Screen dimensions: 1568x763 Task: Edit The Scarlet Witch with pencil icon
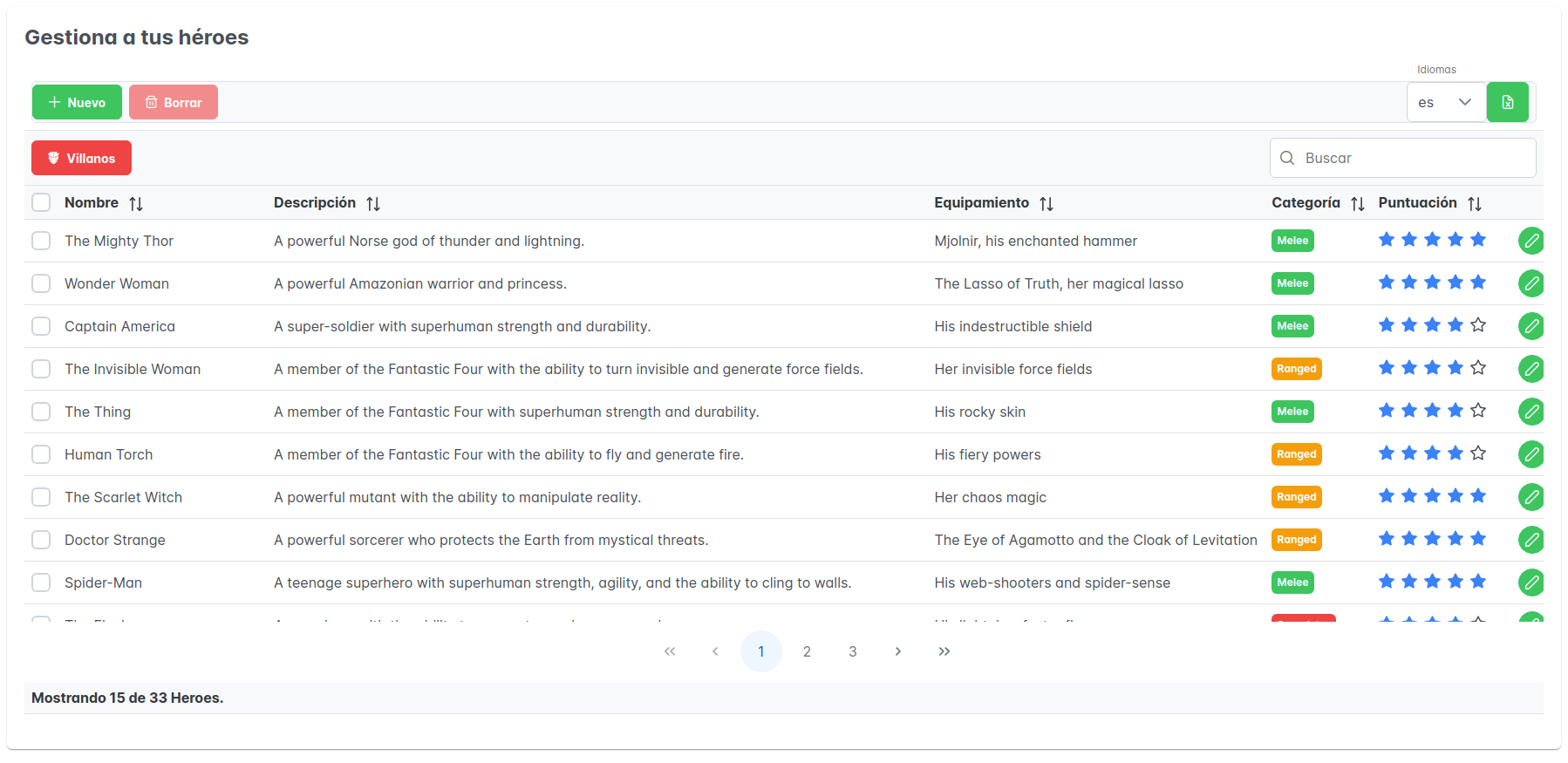(1531, 497)
